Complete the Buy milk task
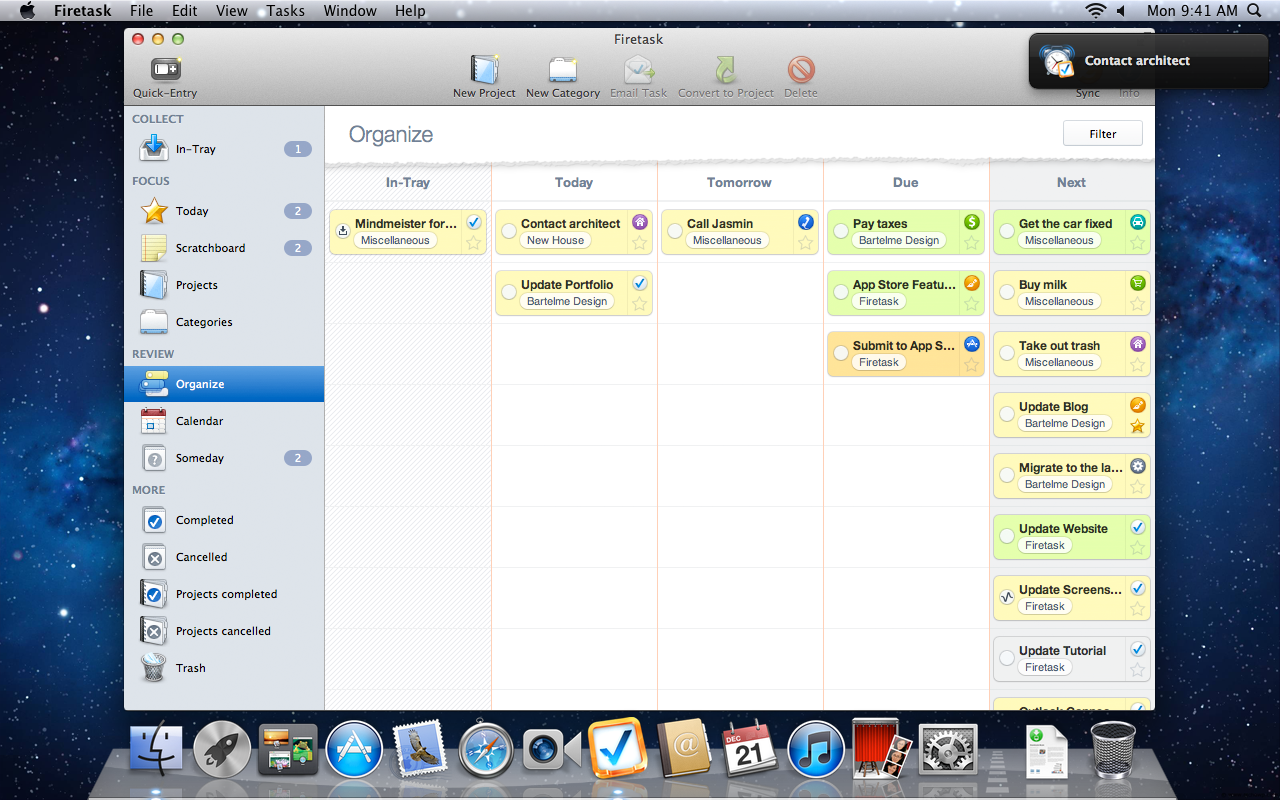This screenshot has height=800, width=1280. pos(1007,292)
